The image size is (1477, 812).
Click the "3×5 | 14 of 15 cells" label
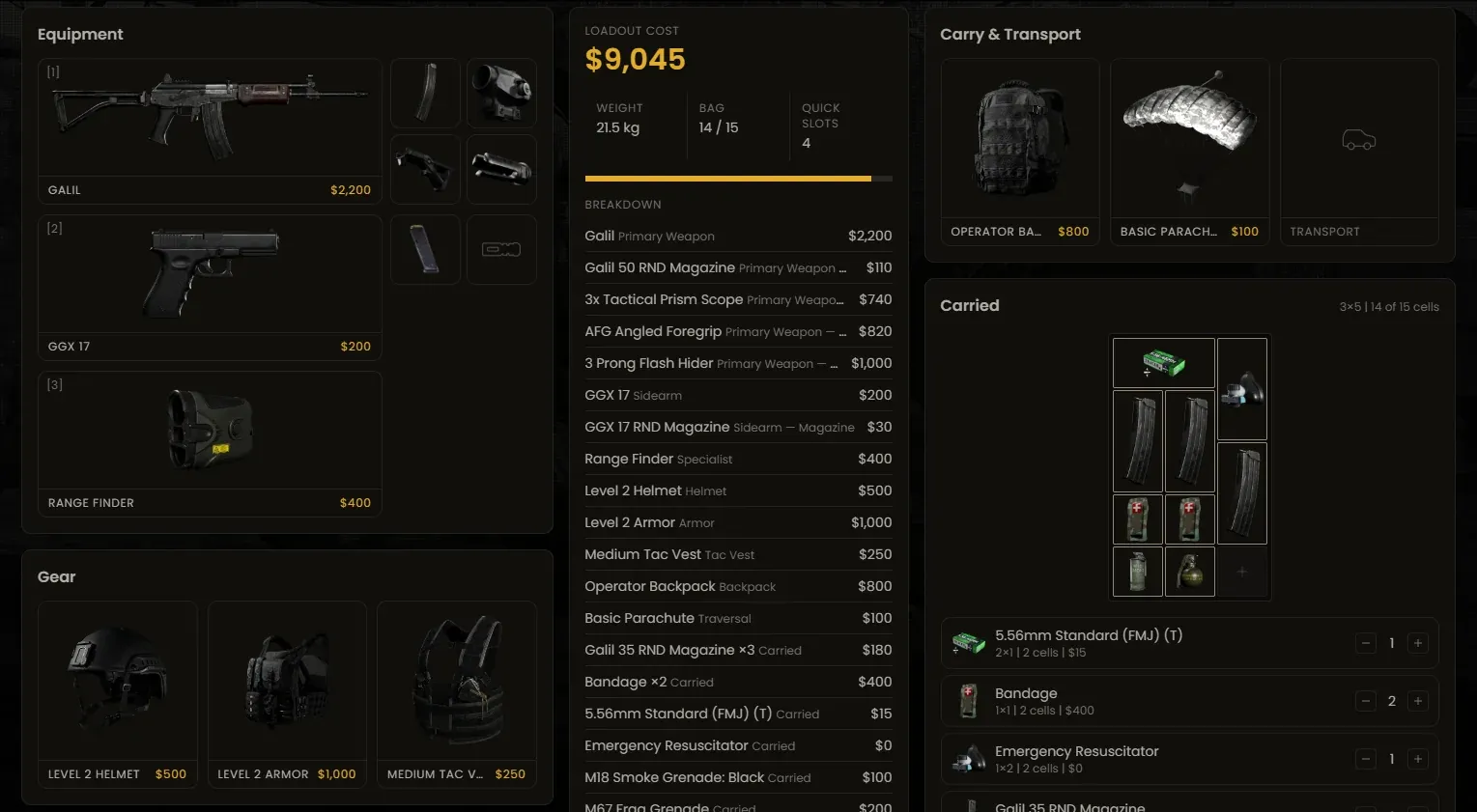1389,307
